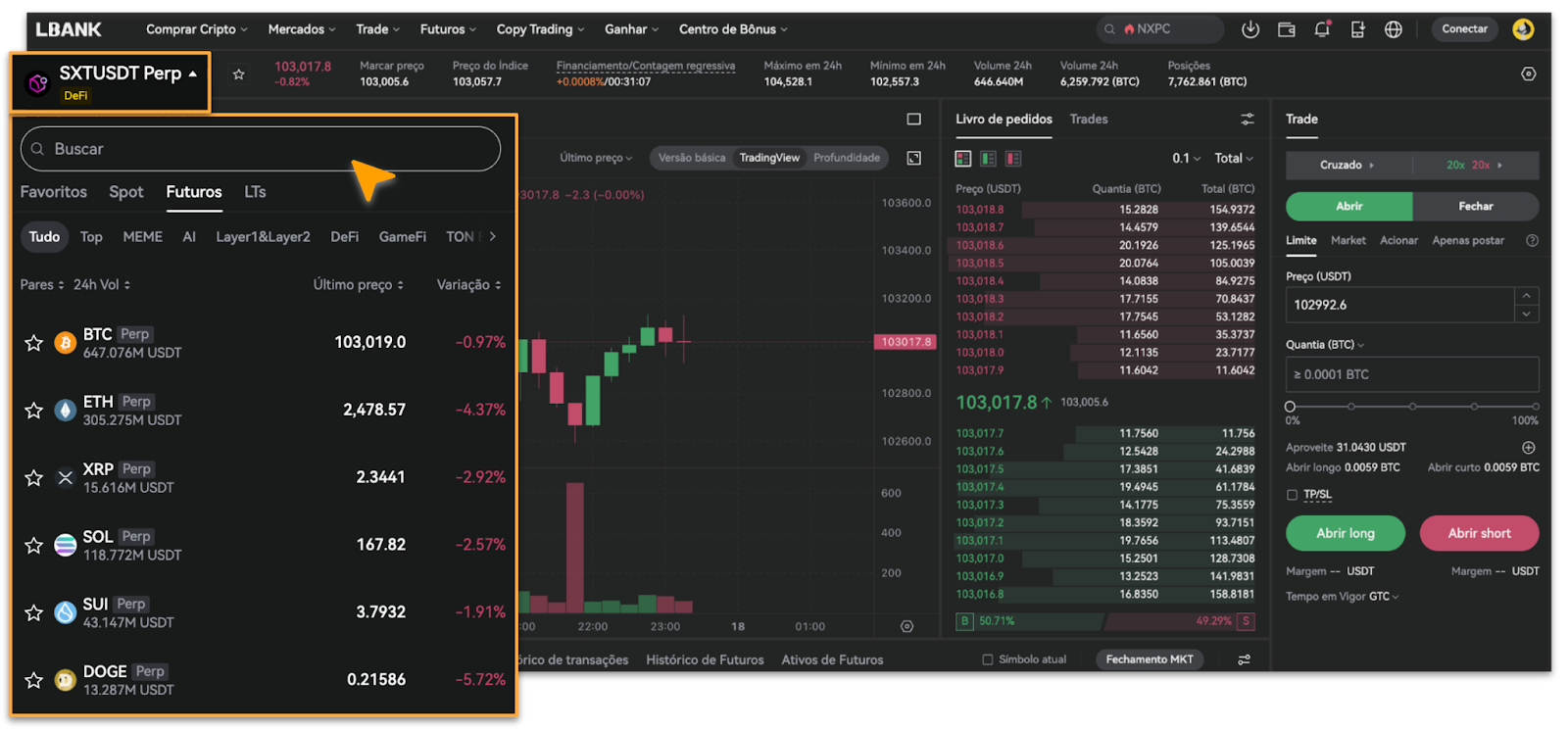Click the BTC coin icon
Viewport: 1568px width, 730px height.
tap(66, 343)
